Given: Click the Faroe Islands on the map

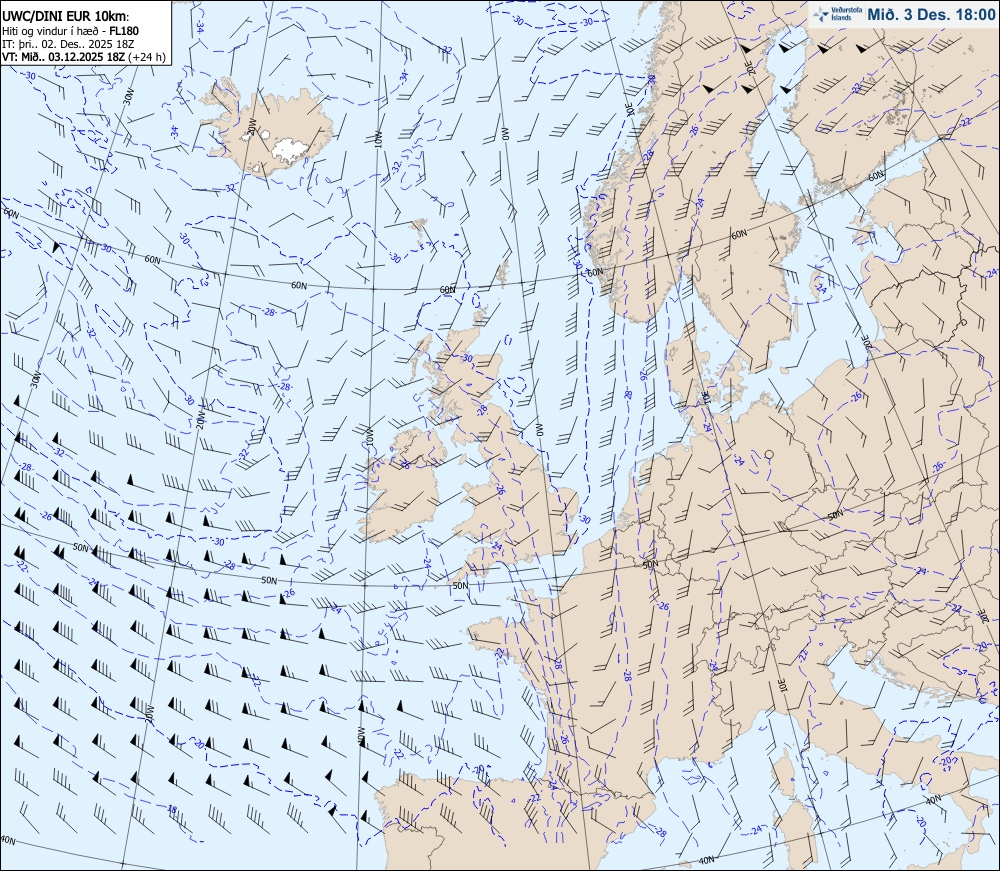Looking at the screenshot, I should [x=419, y=227].
